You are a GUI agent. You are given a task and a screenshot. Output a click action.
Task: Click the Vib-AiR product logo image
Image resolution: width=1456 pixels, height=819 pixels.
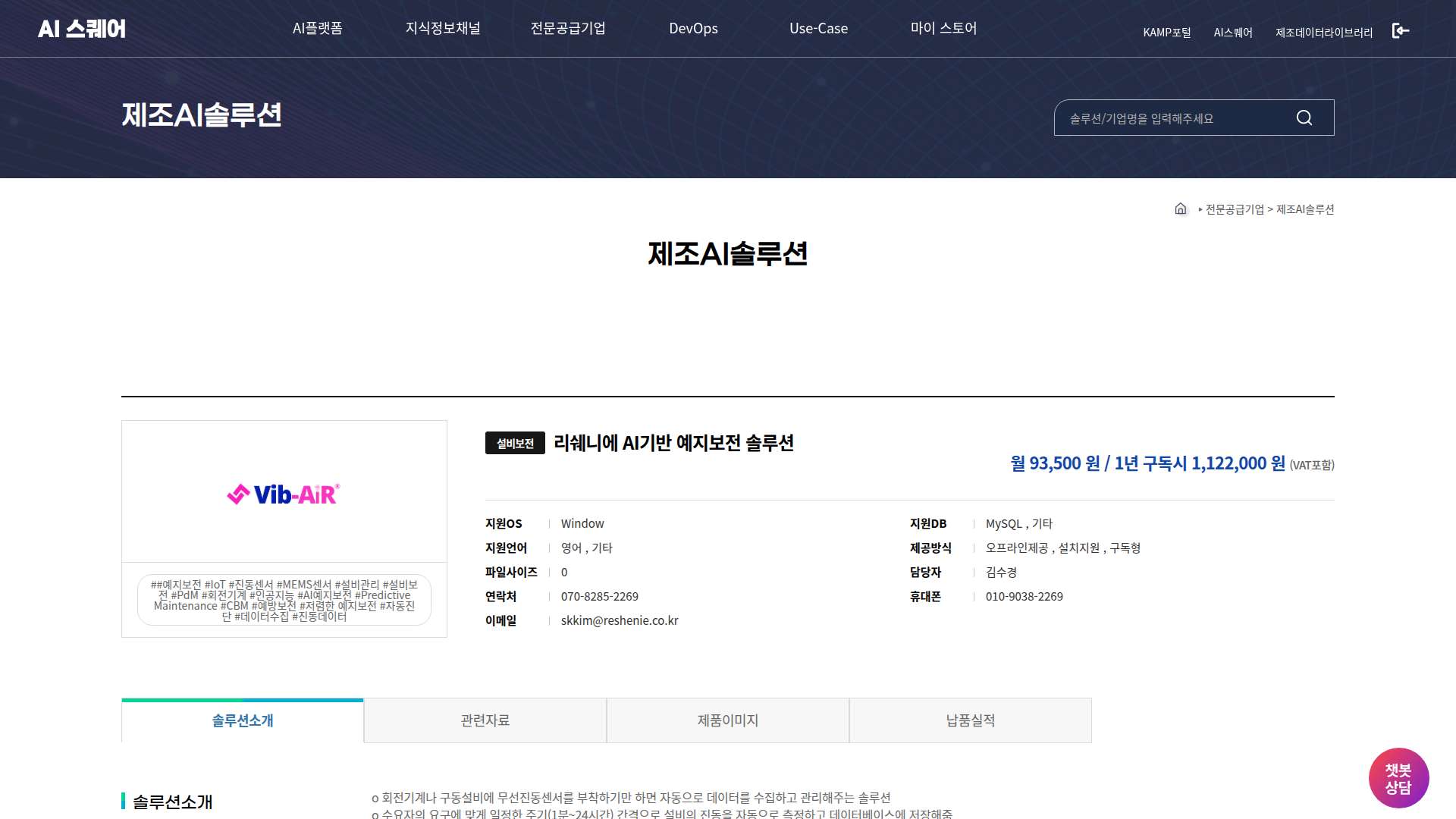coord(284,494)
